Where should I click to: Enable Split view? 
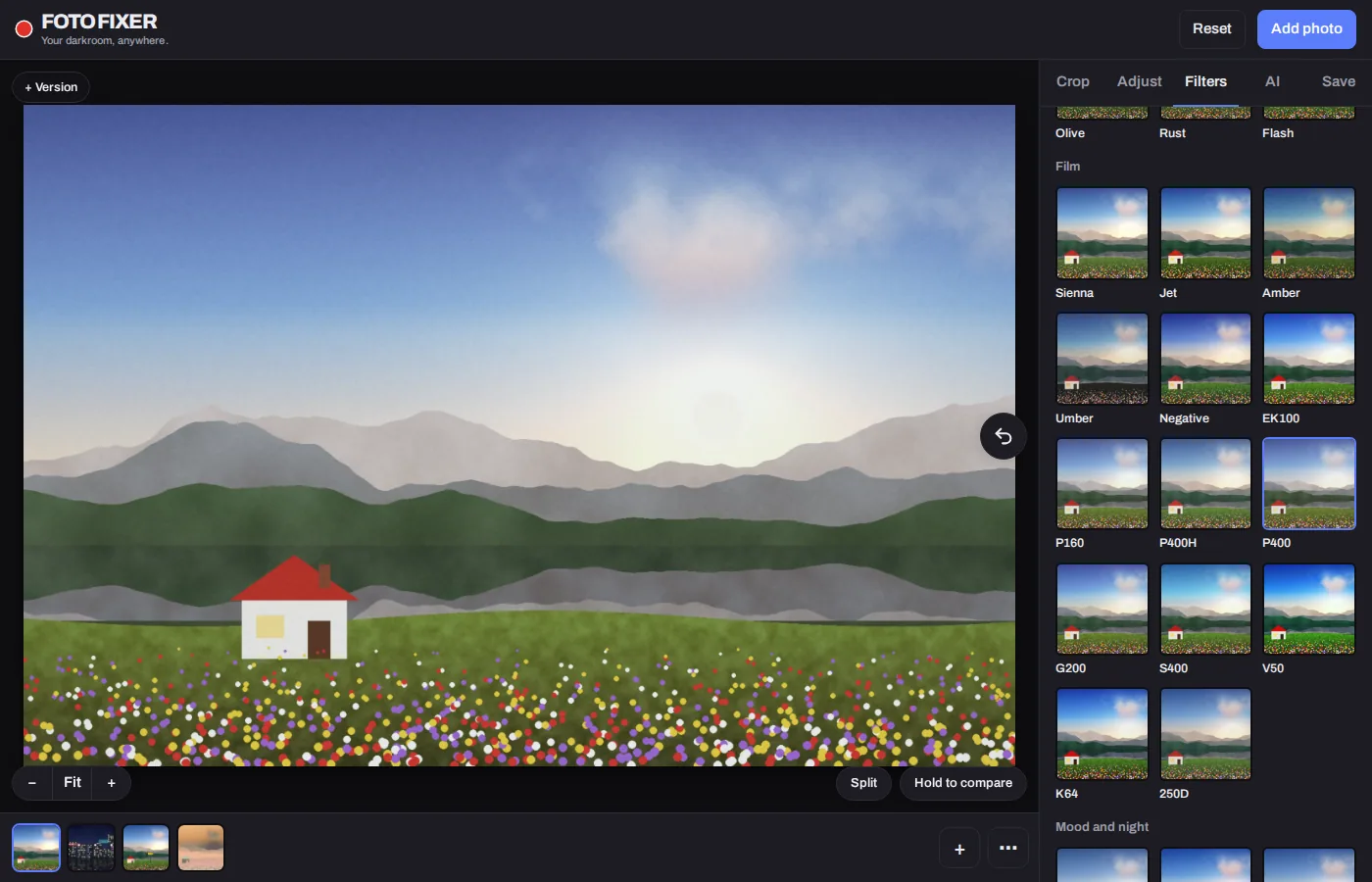point(863,783)
